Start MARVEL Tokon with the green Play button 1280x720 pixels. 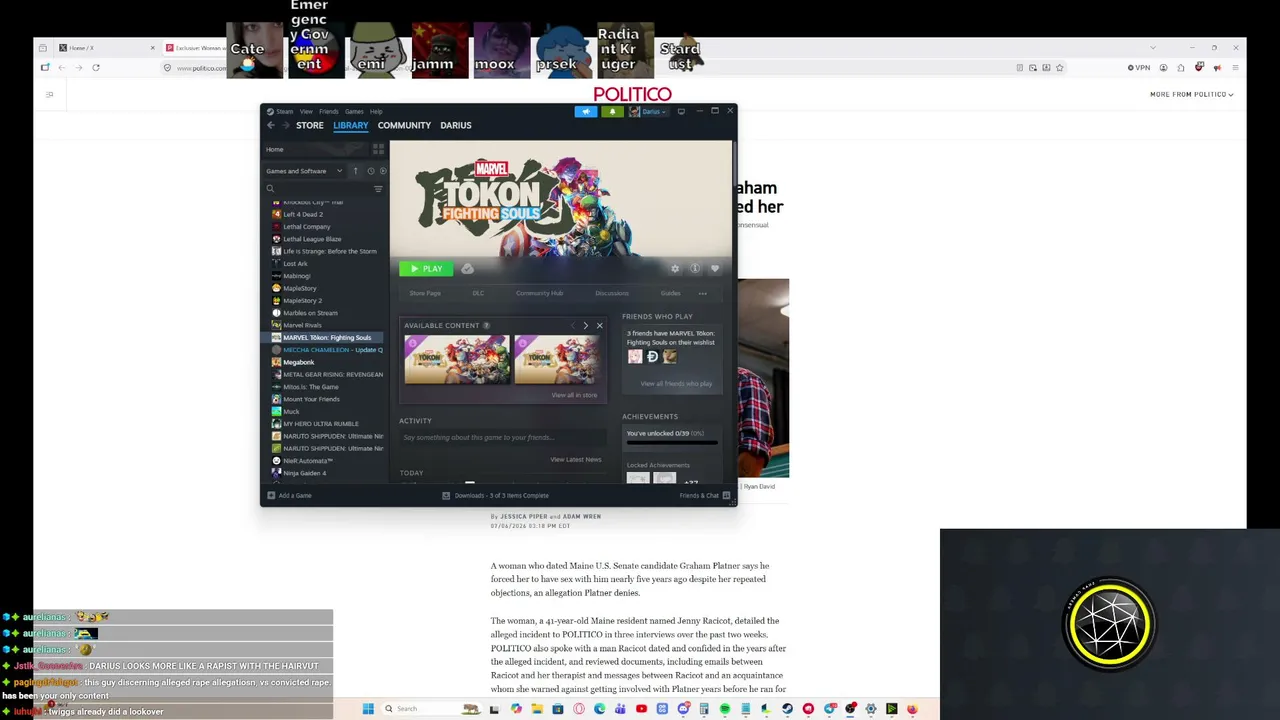point(426,269)
